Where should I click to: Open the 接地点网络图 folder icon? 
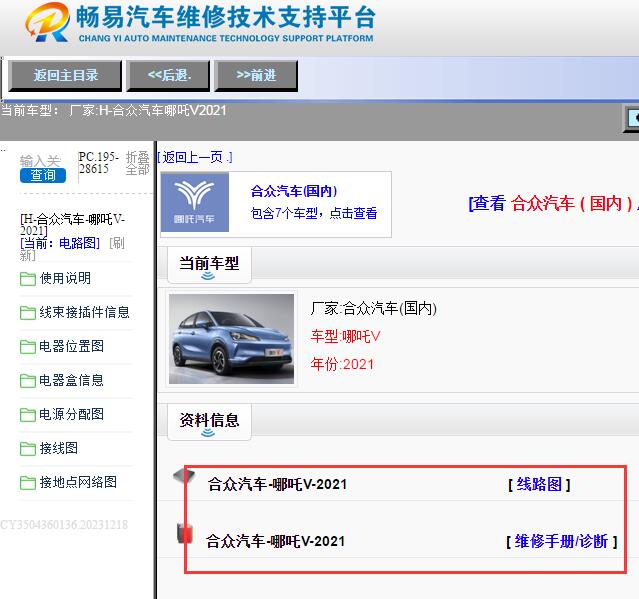pos(28,483)
